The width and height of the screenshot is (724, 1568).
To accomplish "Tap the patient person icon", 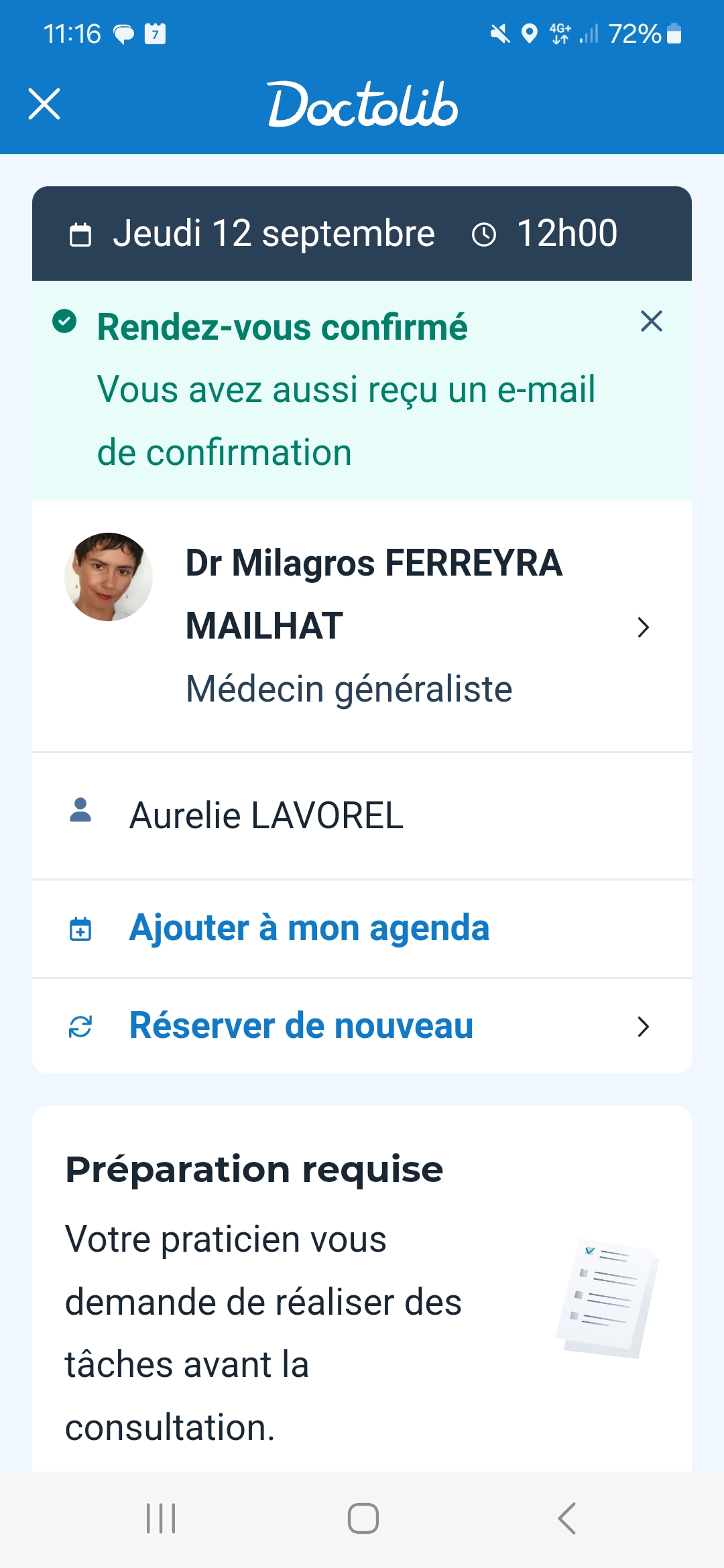I will (x=80, y=810).
